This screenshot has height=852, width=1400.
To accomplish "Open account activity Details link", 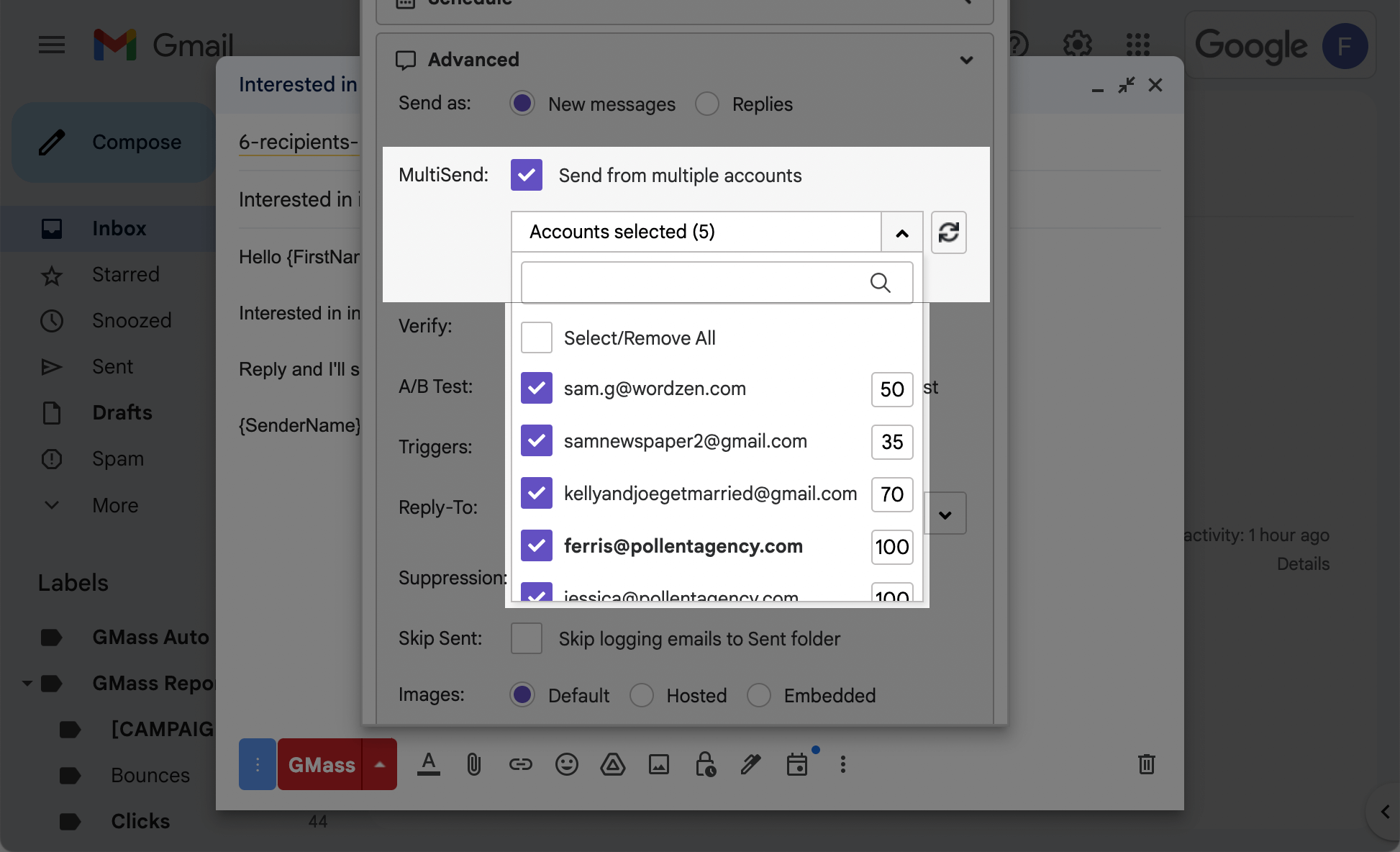I will click(x=1303, y=564).
